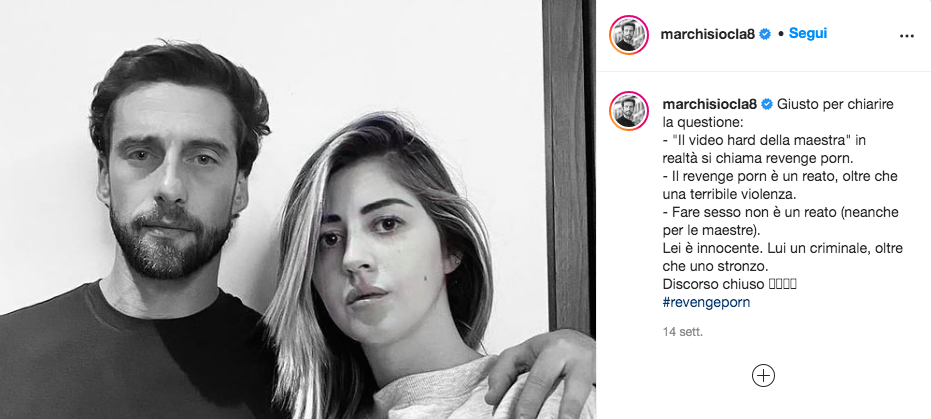931x419 pixels.
Task: Open the #revengeporn hashtag link
Action: click(706, 302)
